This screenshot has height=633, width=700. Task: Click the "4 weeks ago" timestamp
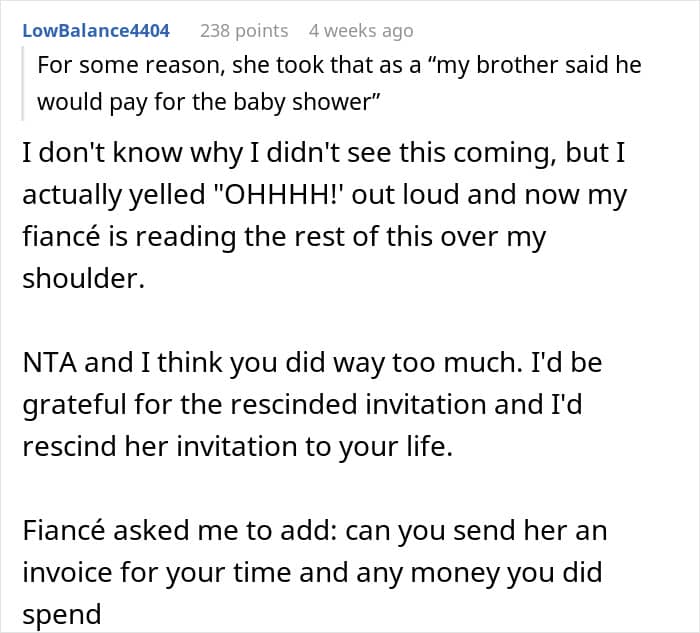360,31
